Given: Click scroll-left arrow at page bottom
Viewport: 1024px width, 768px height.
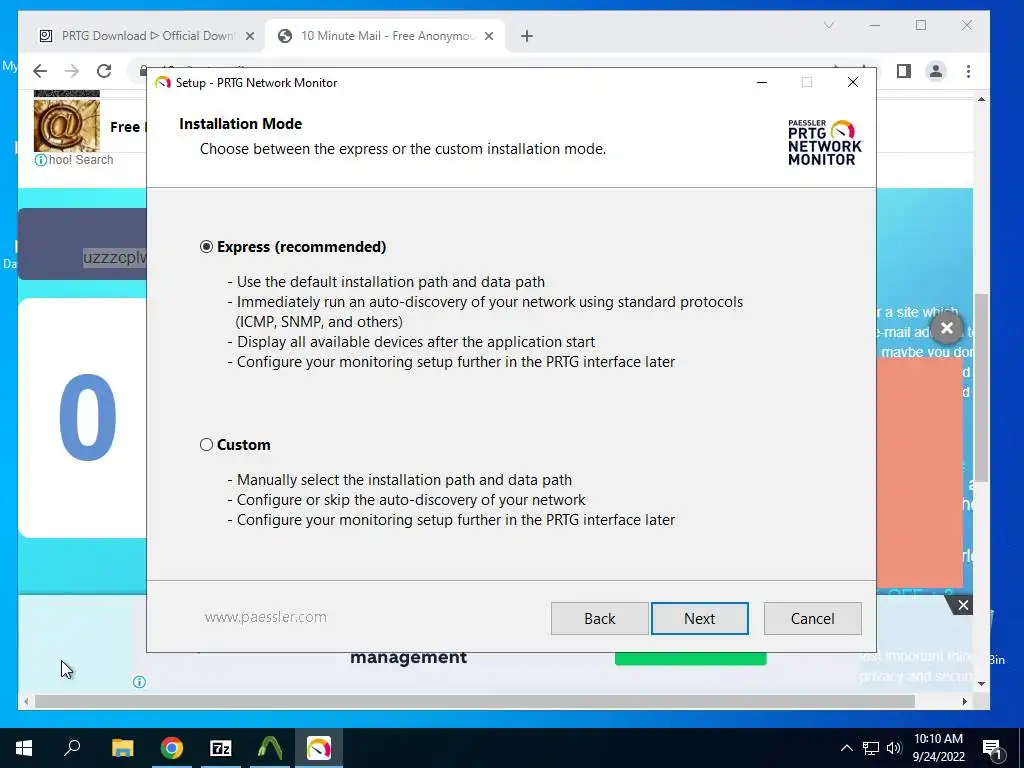Looking at the screenshot, I should coord(26,701).
